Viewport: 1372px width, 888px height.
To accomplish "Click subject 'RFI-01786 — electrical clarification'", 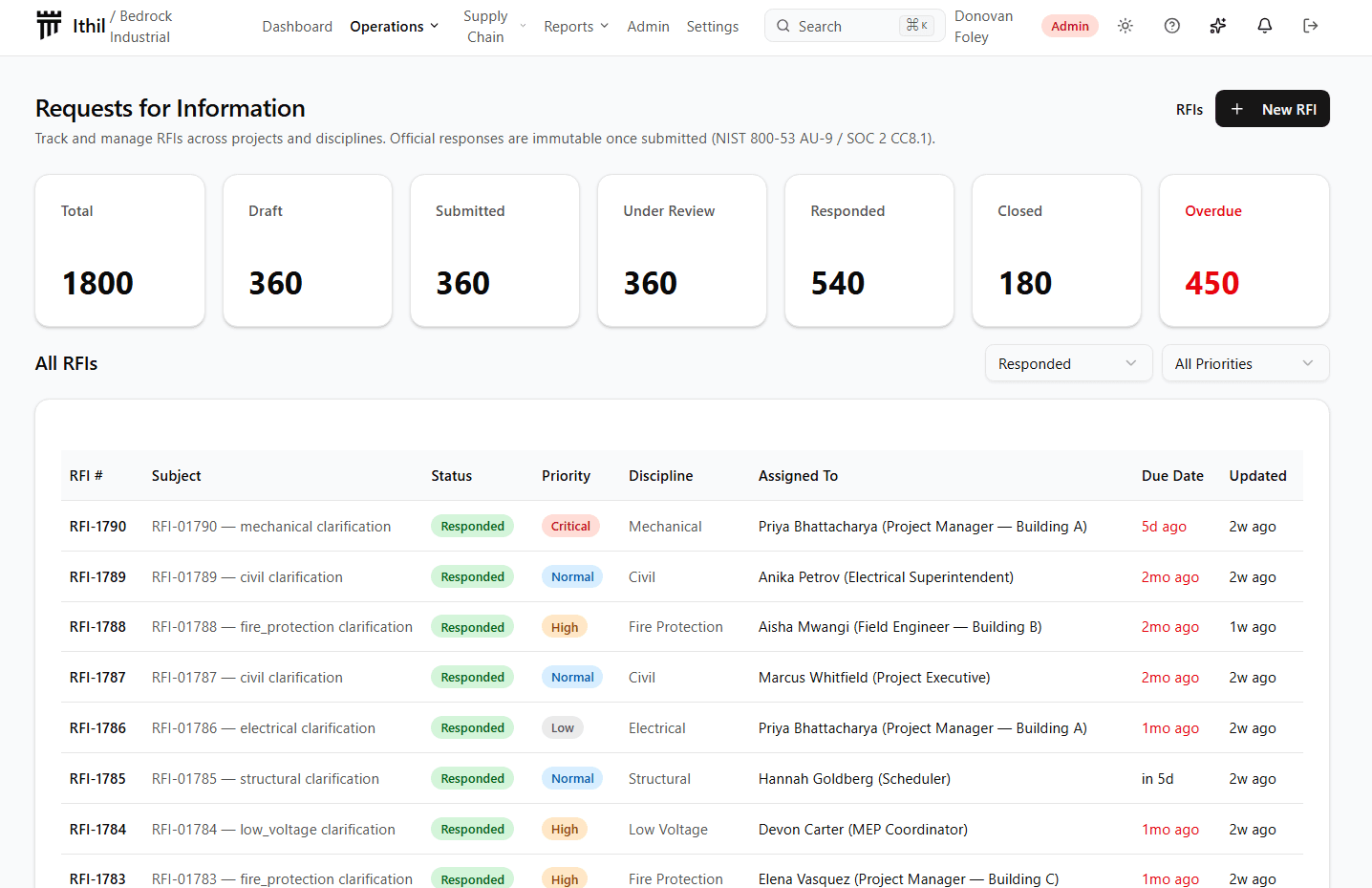I will coord(264,728).
